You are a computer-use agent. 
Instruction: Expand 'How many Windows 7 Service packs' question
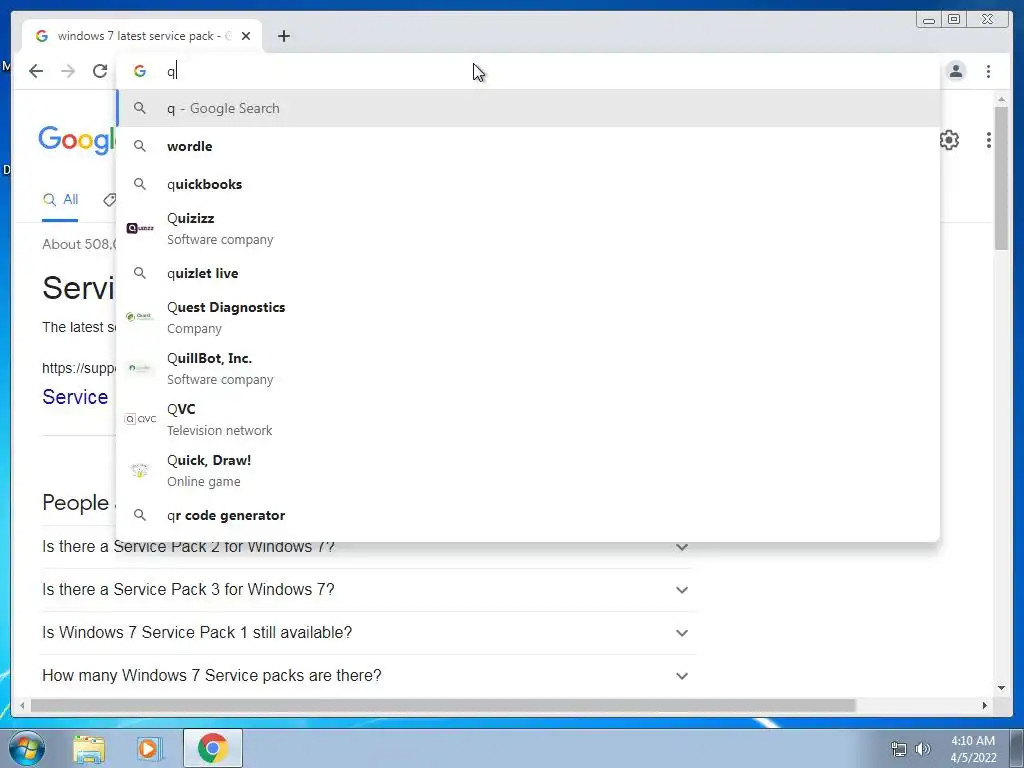(368, 675)
